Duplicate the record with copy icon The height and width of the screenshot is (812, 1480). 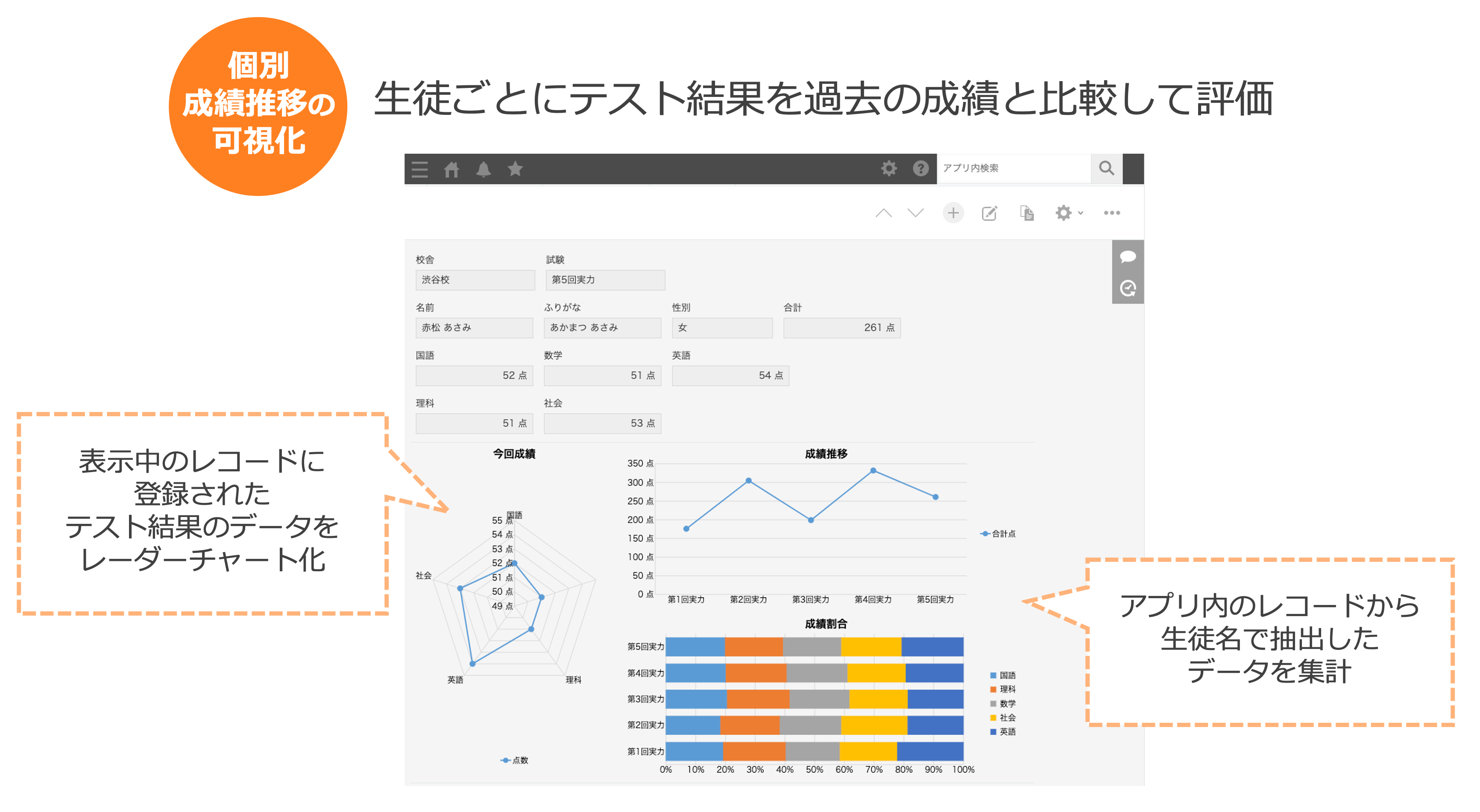pos(1027,213)
